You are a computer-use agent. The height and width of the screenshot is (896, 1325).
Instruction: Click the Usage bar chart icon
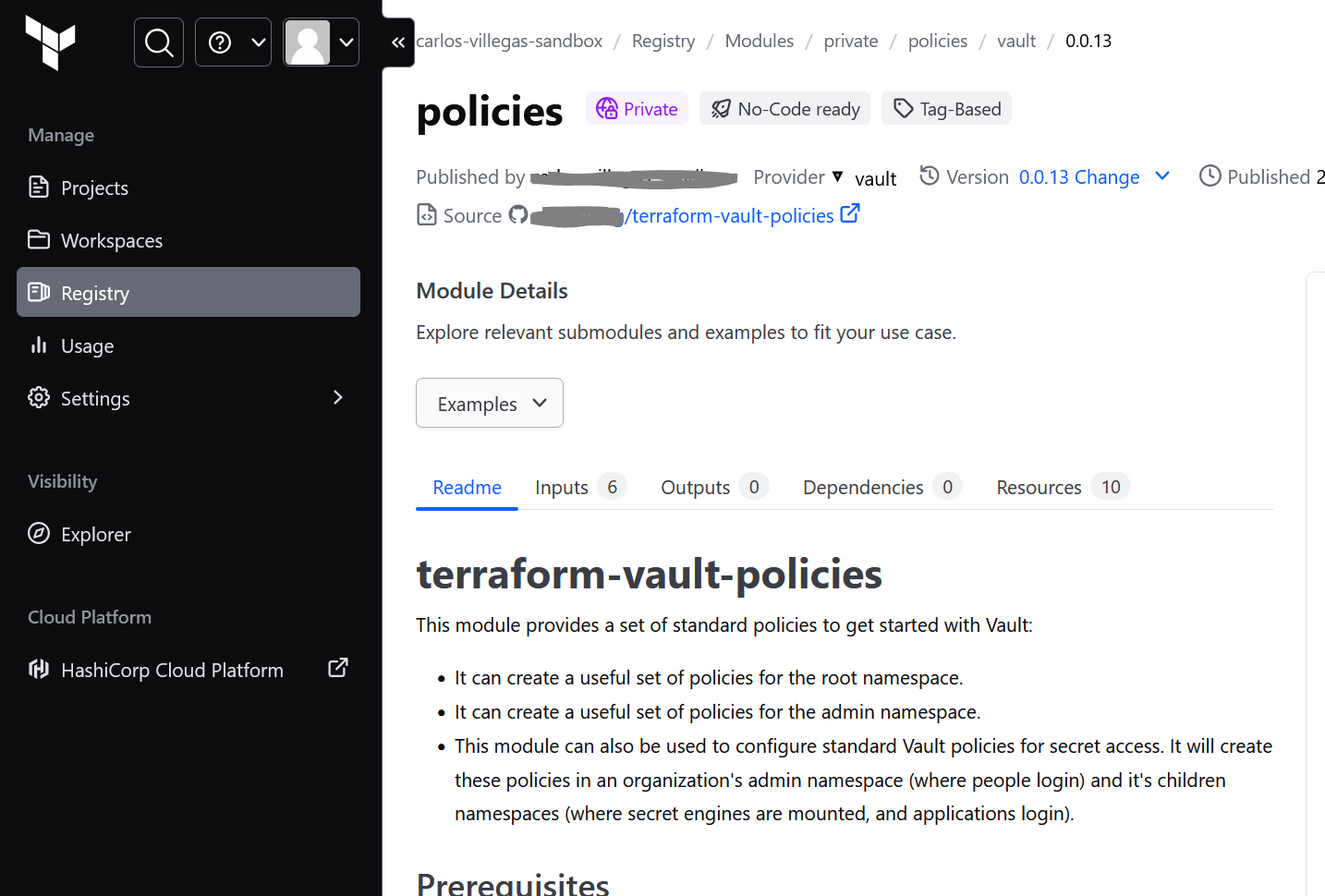pos(39,345)
